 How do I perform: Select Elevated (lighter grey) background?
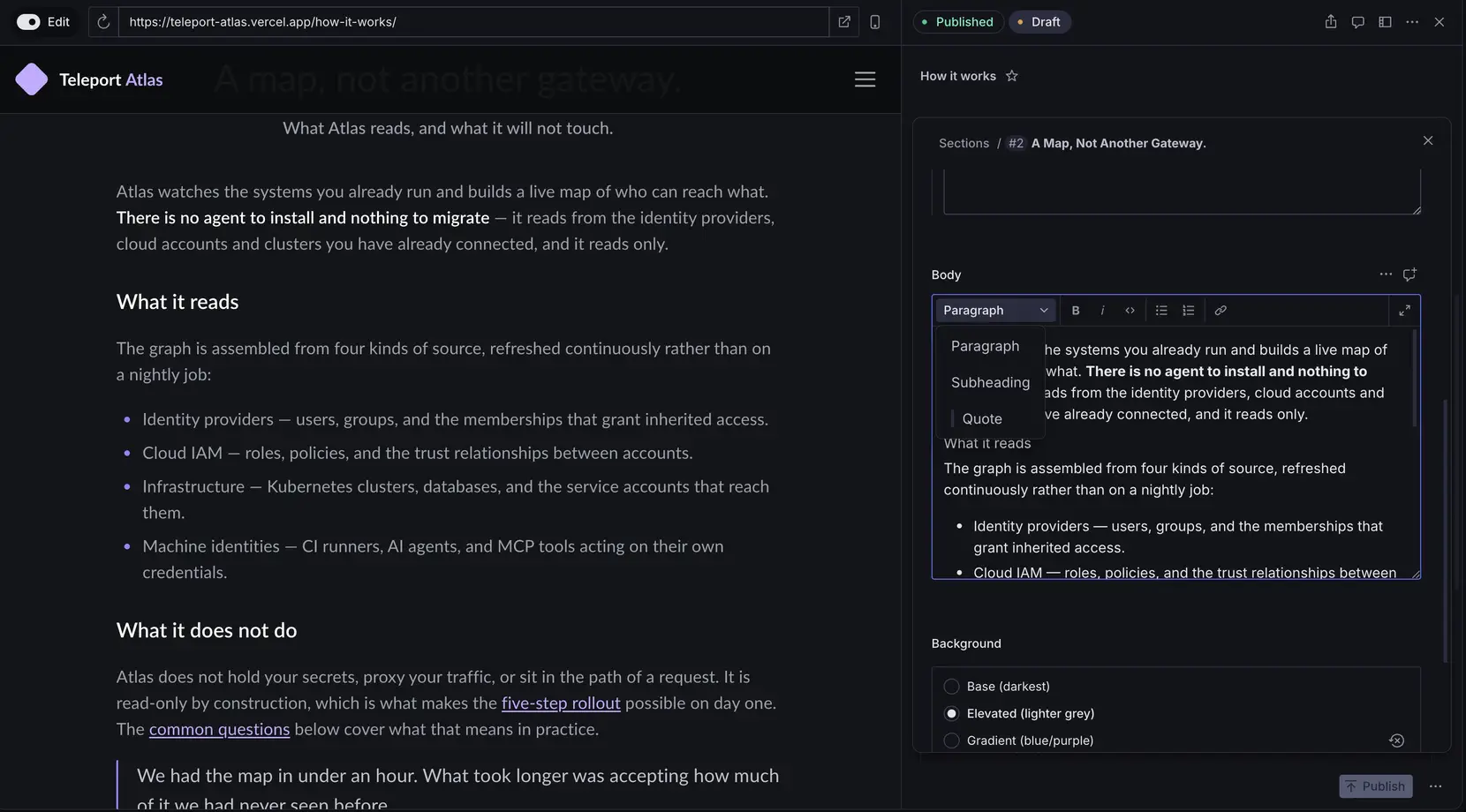pyautogui.click(x=951, y=714)
